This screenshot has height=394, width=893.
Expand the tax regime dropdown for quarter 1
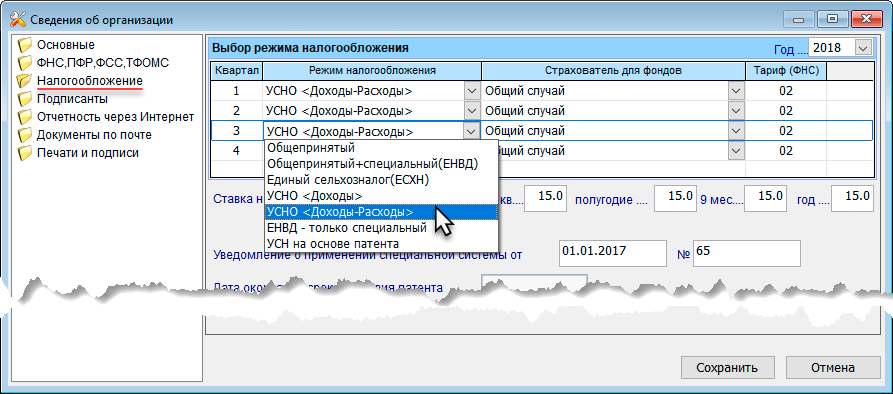(x=472, y=91)
